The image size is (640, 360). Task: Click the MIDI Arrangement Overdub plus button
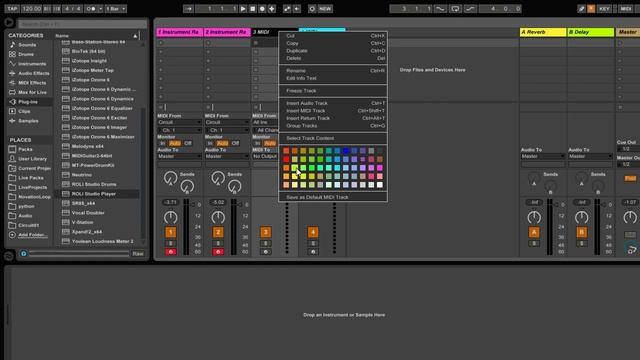(272, 9)
